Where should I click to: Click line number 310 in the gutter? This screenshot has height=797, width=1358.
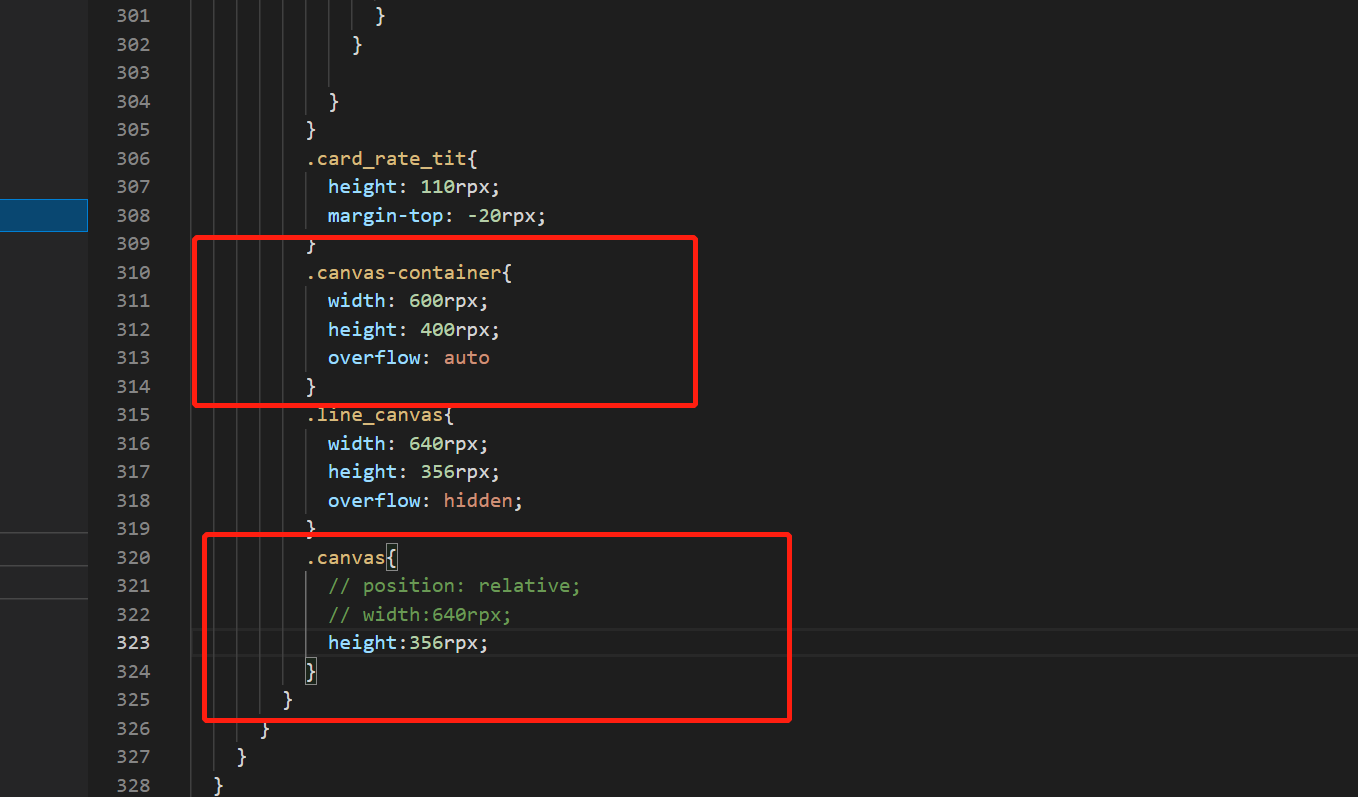[133, 272]
